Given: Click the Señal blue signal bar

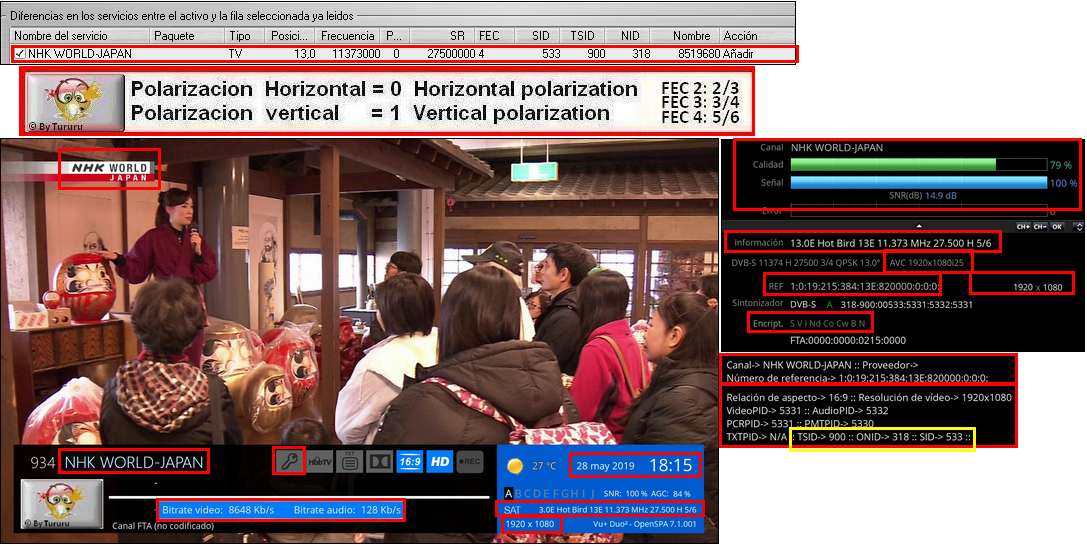Looking at the screenshot, I should point(919,182).
